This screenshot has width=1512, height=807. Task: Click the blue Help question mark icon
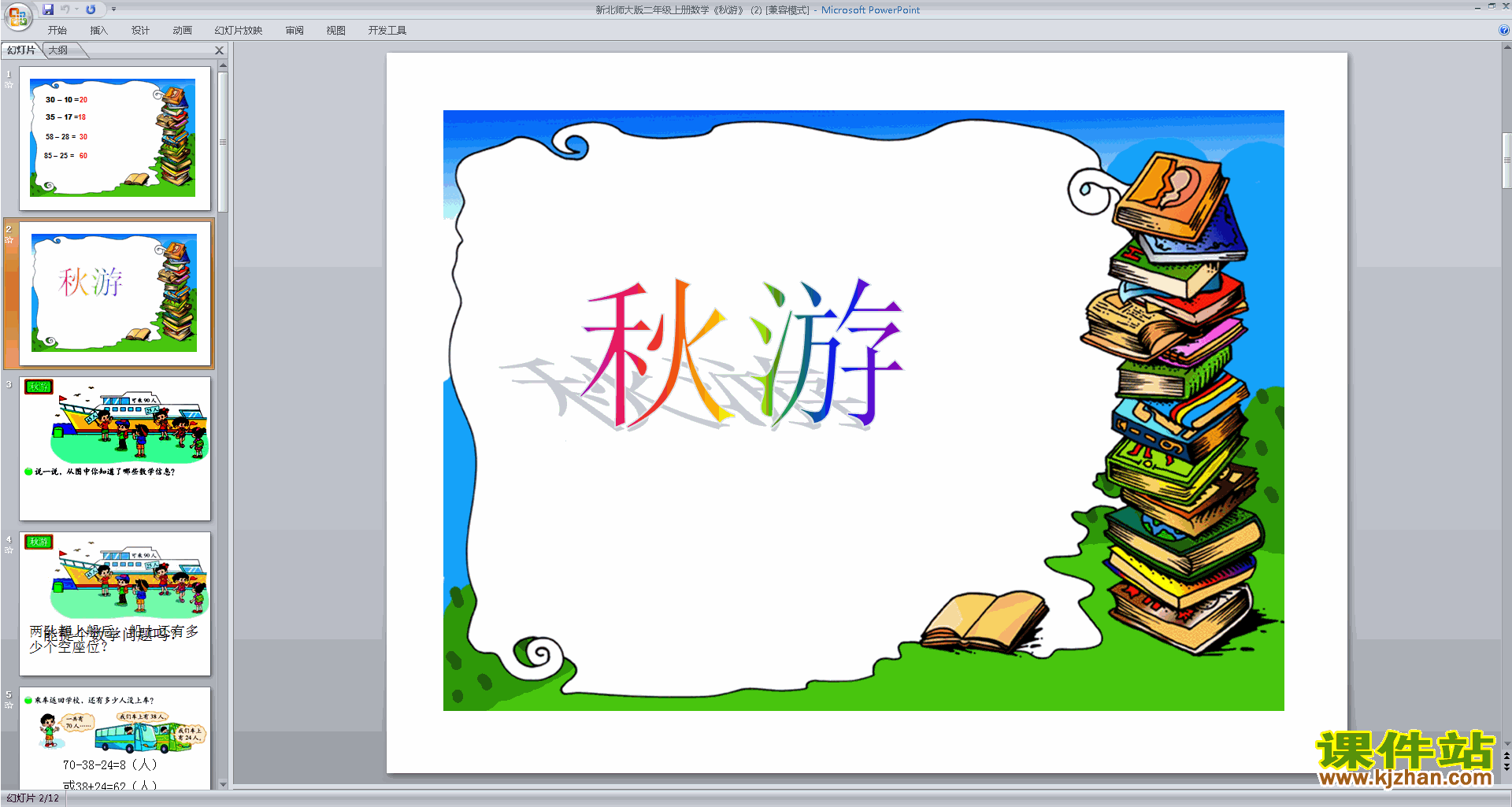click(1503, 30)
